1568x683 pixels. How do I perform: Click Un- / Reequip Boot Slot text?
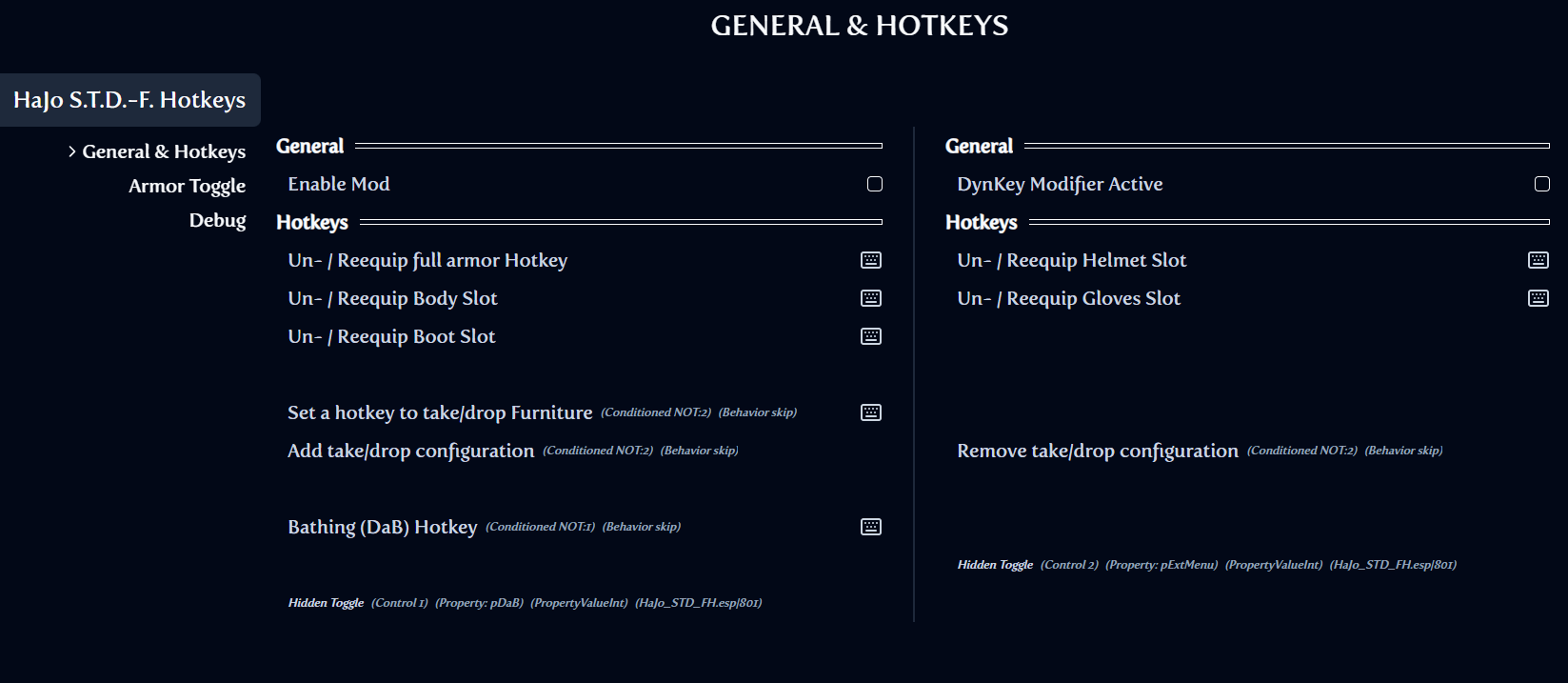391,336
